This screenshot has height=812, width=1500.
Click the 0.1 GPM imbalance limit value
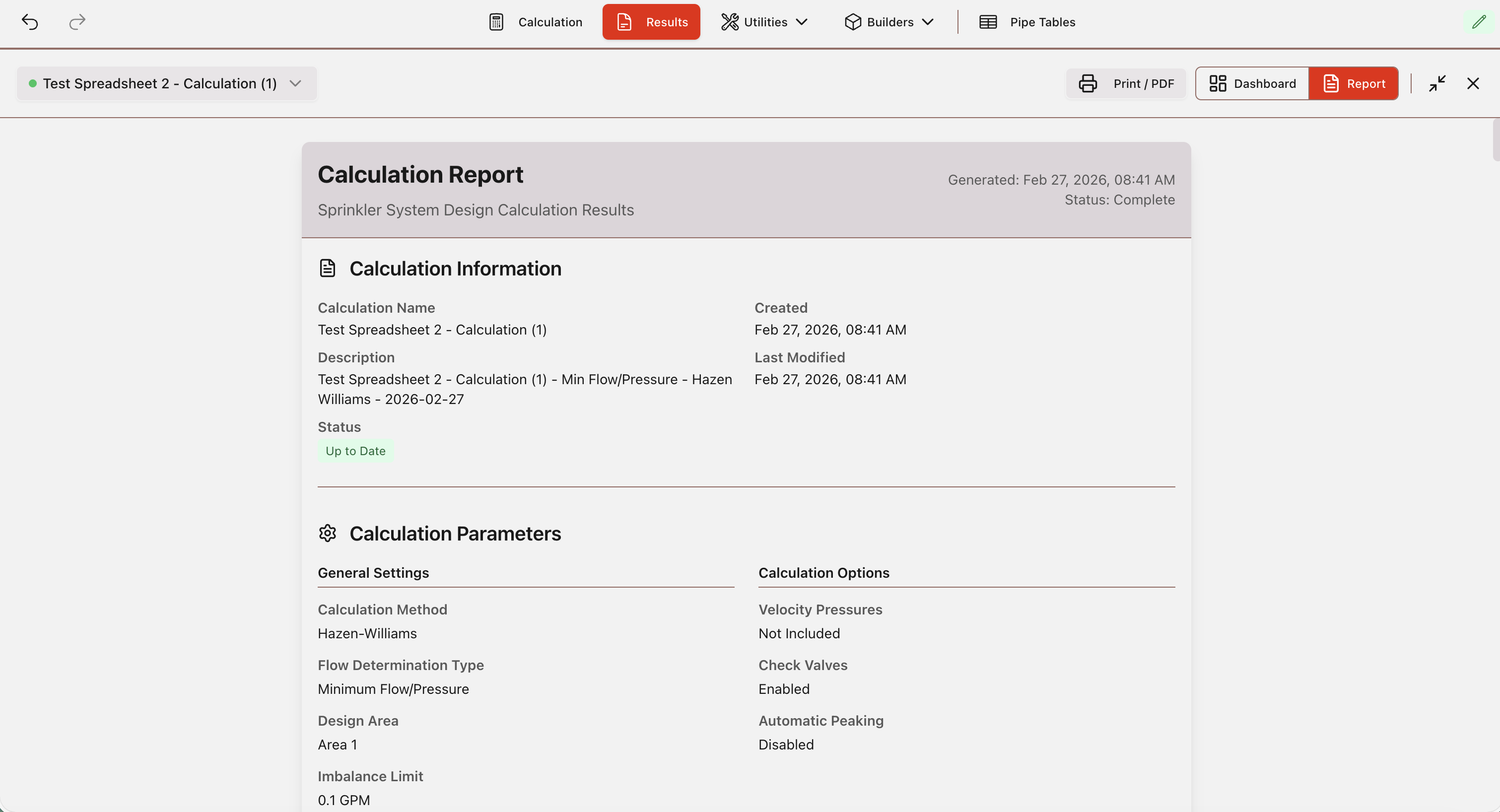(x=343, y=801)
